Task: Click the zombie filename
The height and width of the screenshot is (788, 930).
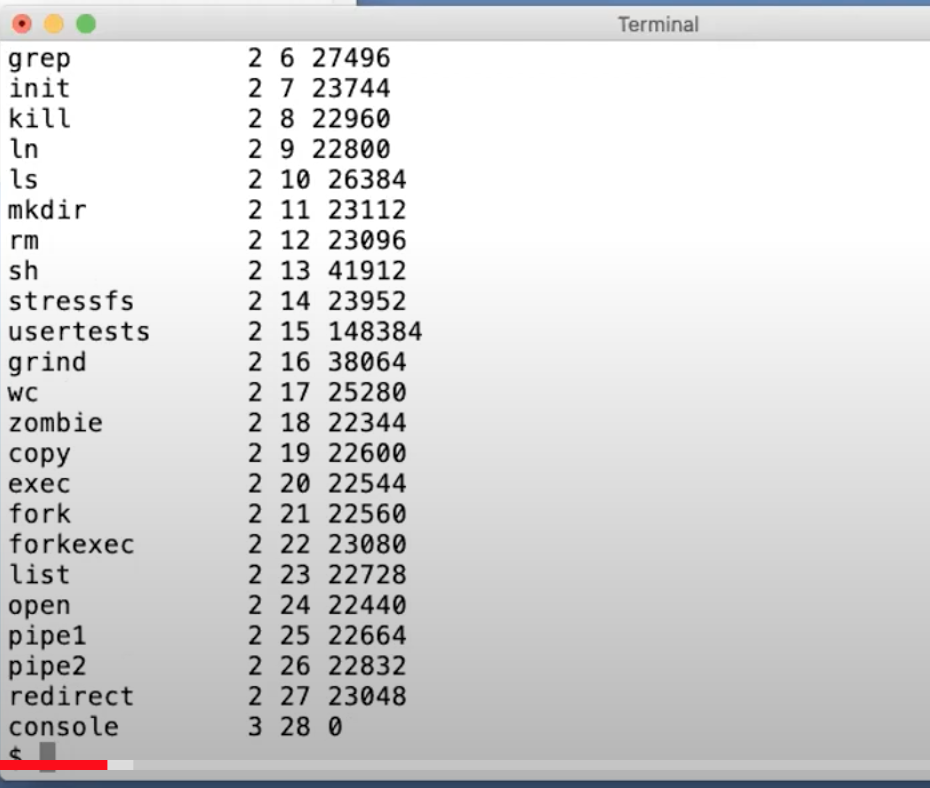Action: click(55, 423)
